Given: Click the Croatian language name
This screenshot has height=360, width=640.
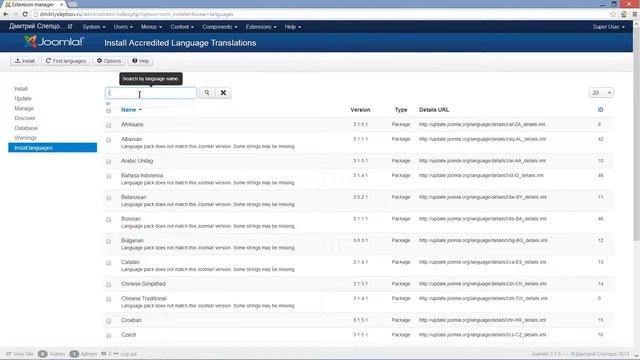Looking at the screenshot, I should click(x=131, y=320).
